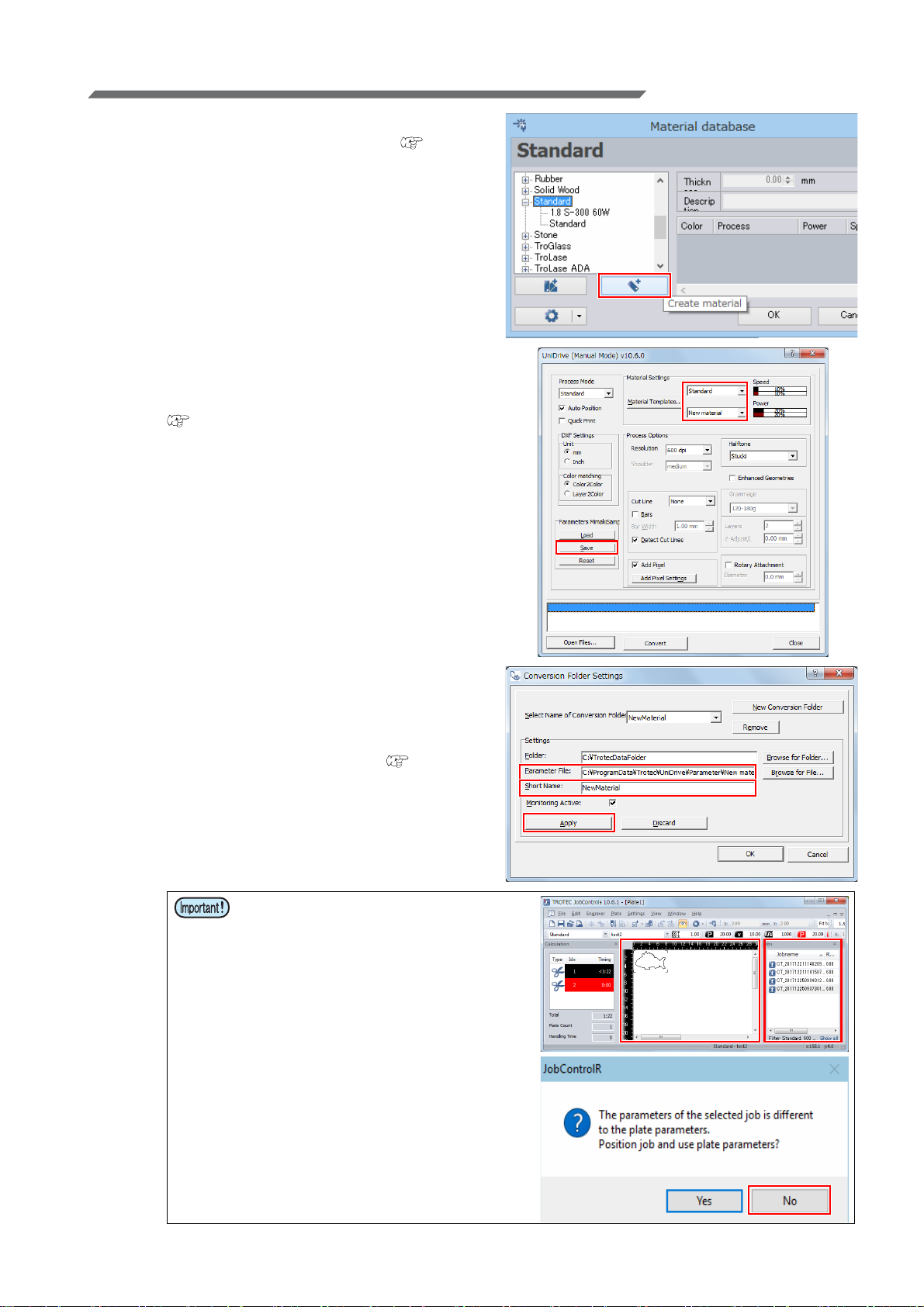
Task: Select Color2Color radio button
Action: 567,484
